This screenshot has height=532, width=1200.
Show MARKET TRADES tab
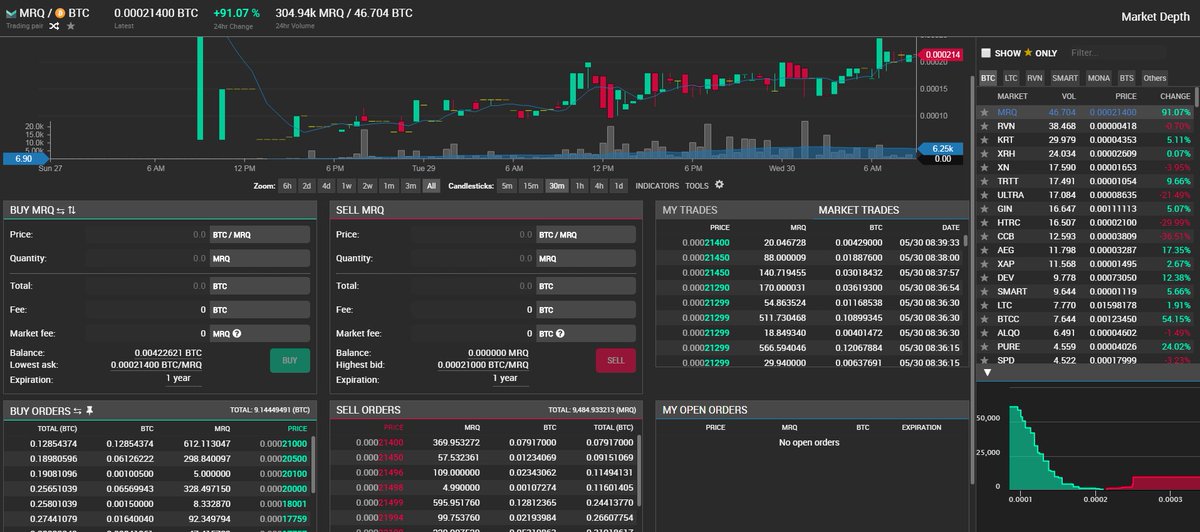[x=858, y=210]
